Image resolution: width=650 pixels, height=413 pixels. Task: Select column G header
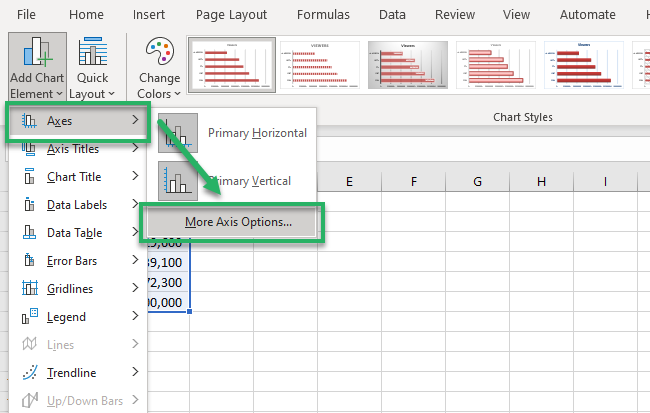click(477, 181)
